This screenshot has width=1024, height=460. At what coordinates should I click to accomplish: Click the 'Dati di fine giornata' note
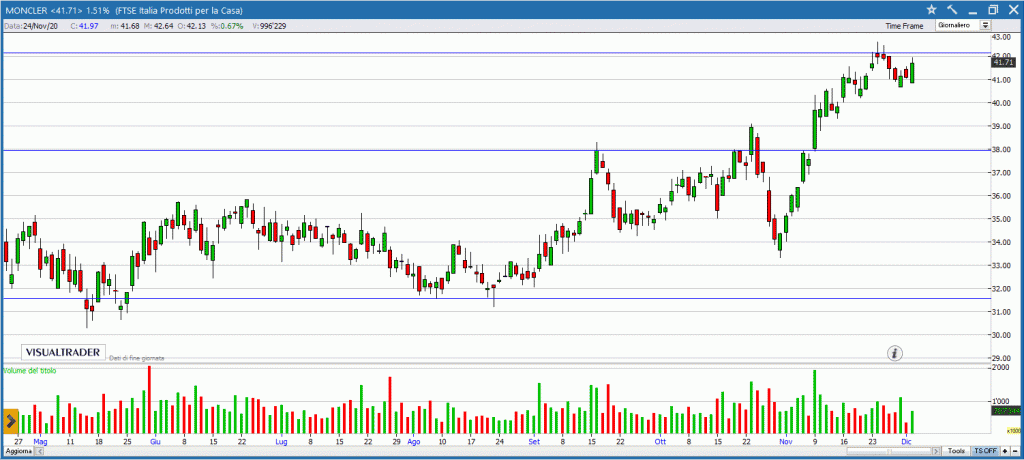[x=136, y=358]
